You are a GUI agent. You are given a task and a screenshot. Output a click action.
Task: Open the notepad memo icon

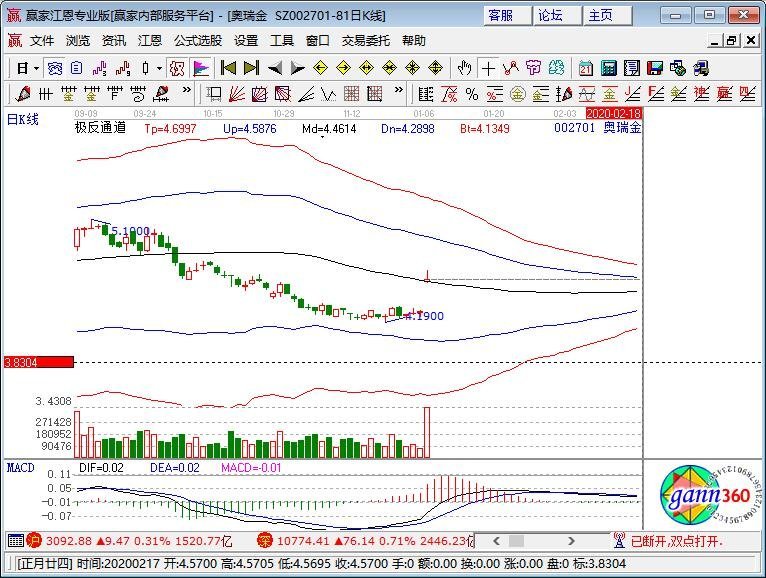pos(632,68)
